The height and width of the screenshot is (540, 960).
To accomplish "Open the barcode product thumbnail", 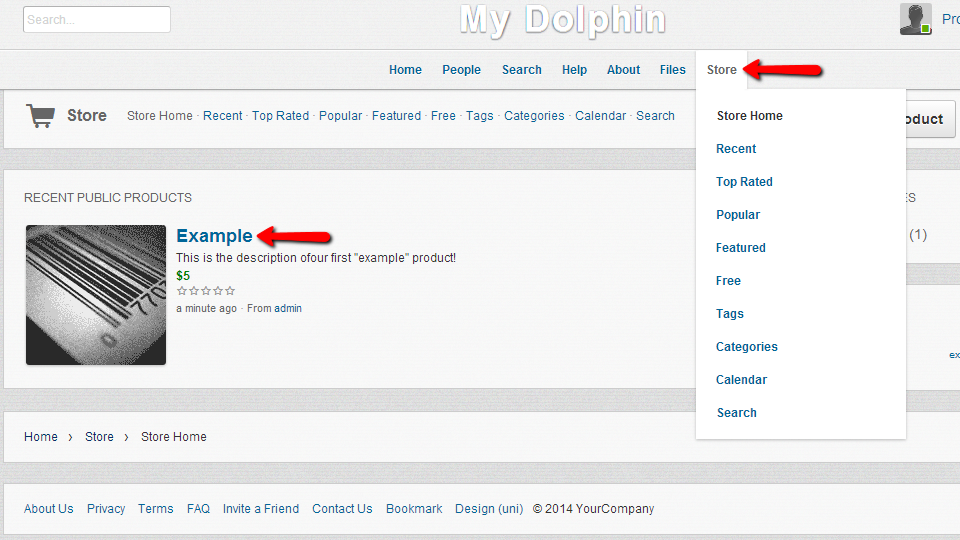I will pos(96,295).
